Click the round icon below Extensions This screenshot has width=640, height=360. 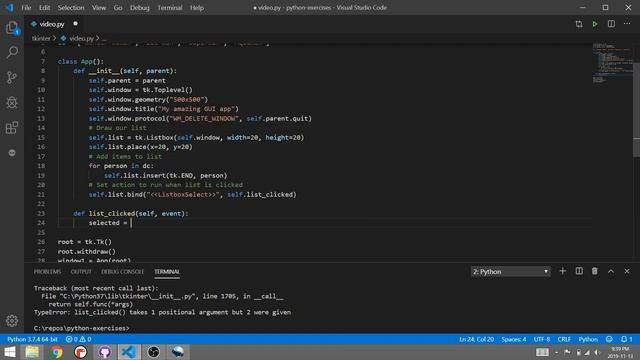[x=12, y=153]
